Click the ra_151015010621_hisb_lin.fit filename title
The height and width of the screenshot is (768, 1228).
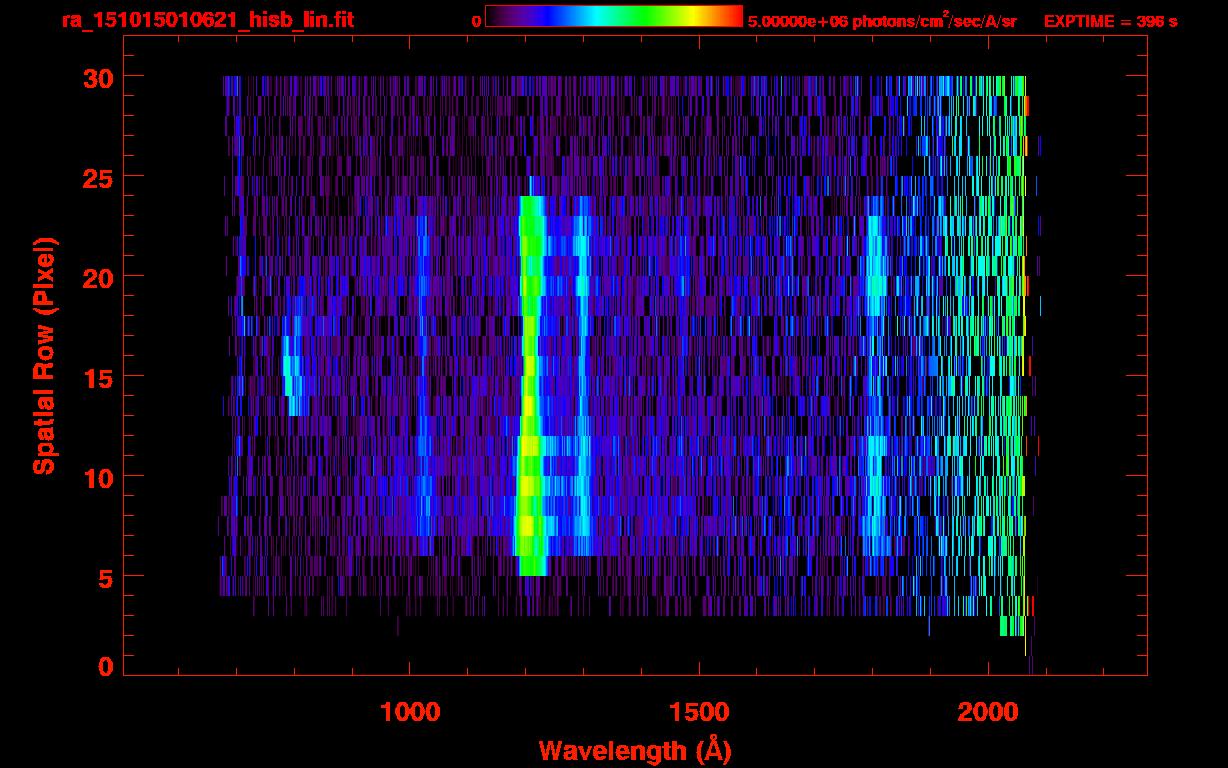pyautogui.click(x=207, y=20)
